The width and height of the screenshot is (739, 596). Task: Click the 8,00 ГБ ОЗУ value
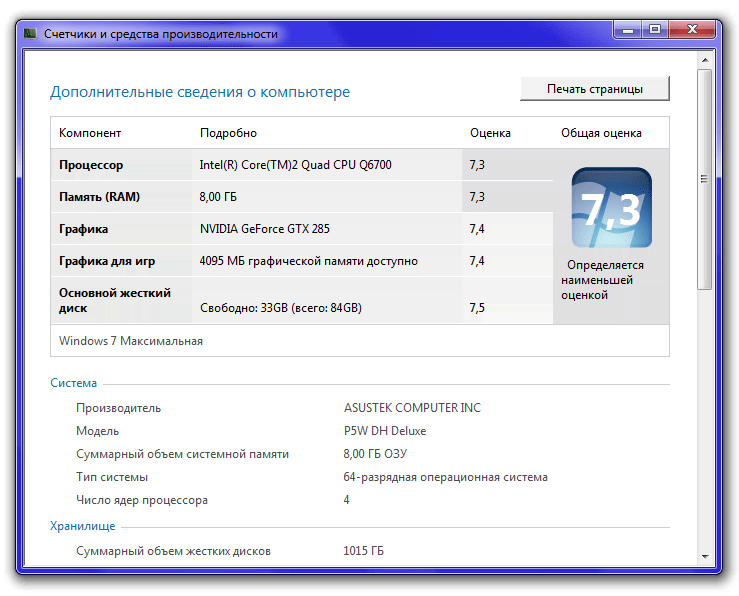(x=375, y=454)
